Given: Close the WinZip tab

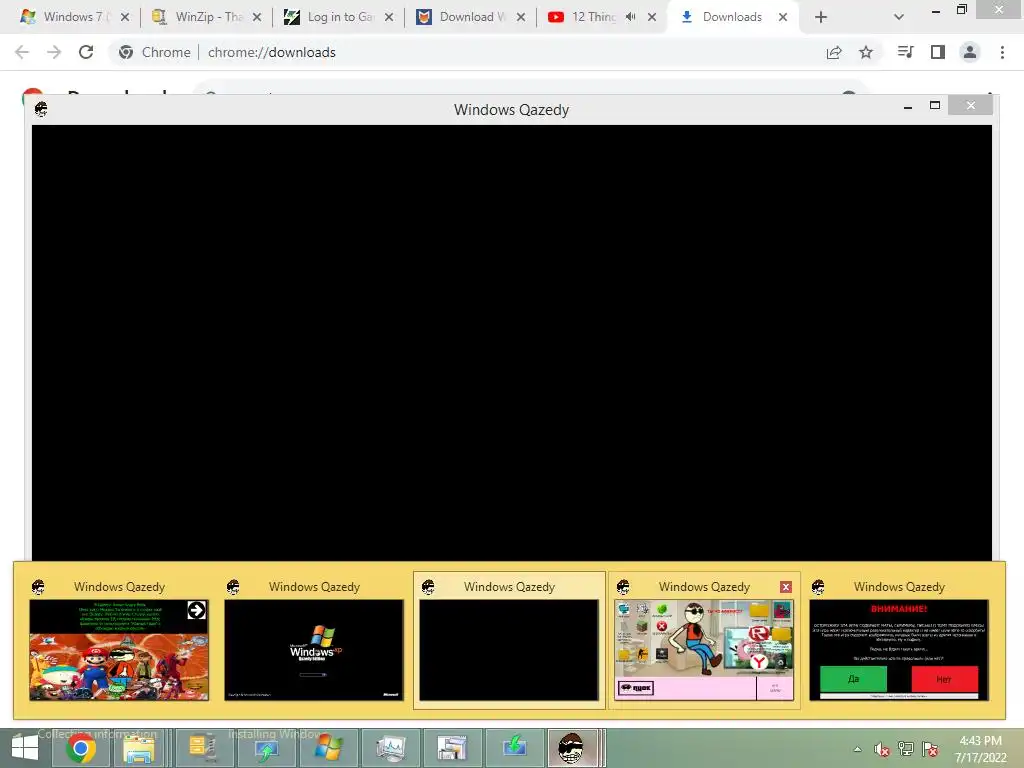Looking at the screenshot, I should [257, 17].
